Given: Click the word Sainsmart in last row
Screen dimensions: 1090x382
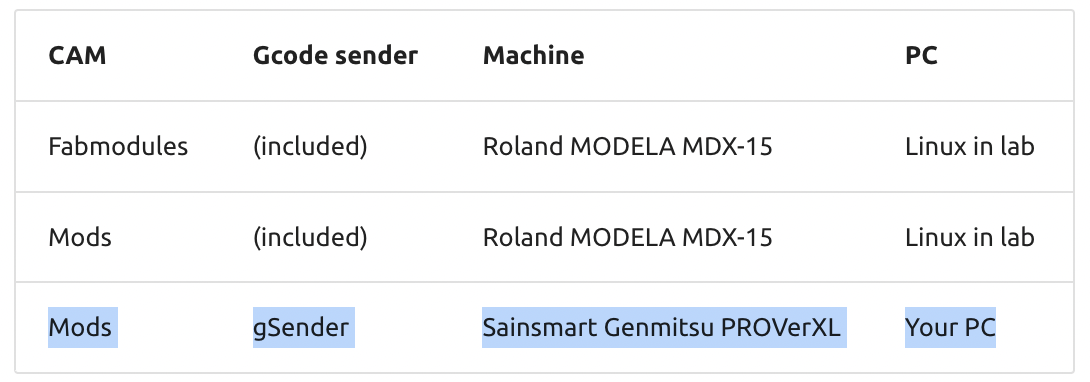Looking at the screenshot, I should (539, 327).
